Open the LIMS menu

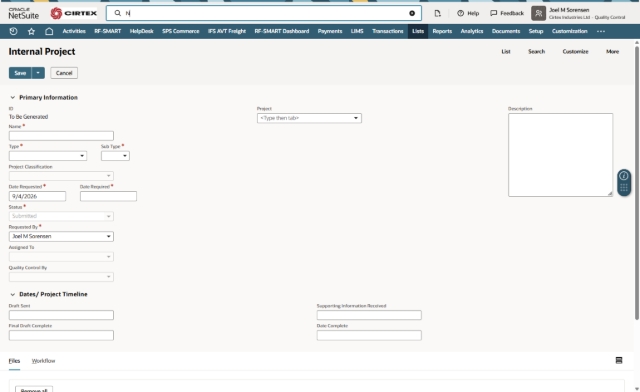[x=357, y=31]
